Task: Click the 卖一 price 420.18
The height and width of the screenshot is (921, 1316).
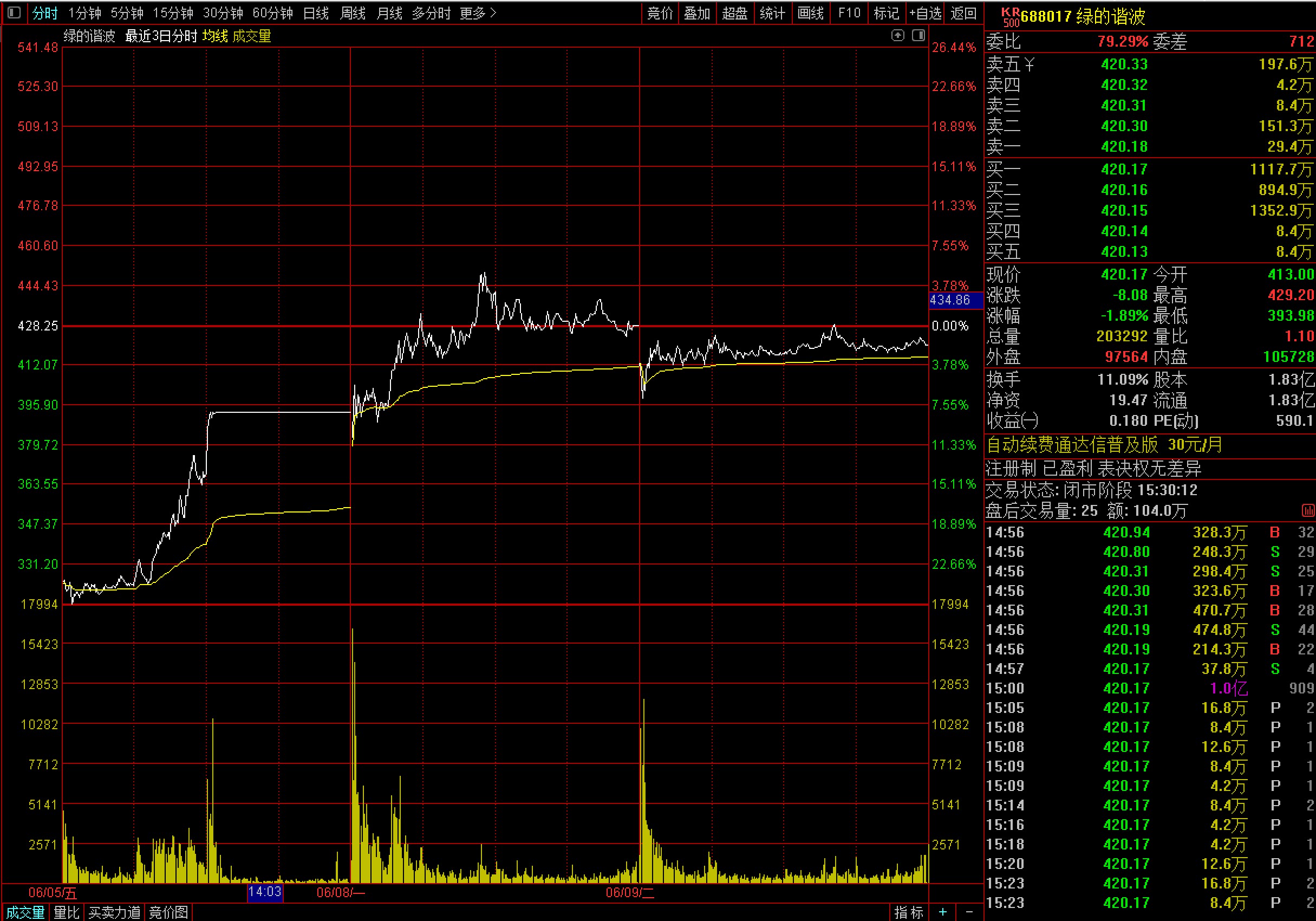Action: tap(1124, 147)
